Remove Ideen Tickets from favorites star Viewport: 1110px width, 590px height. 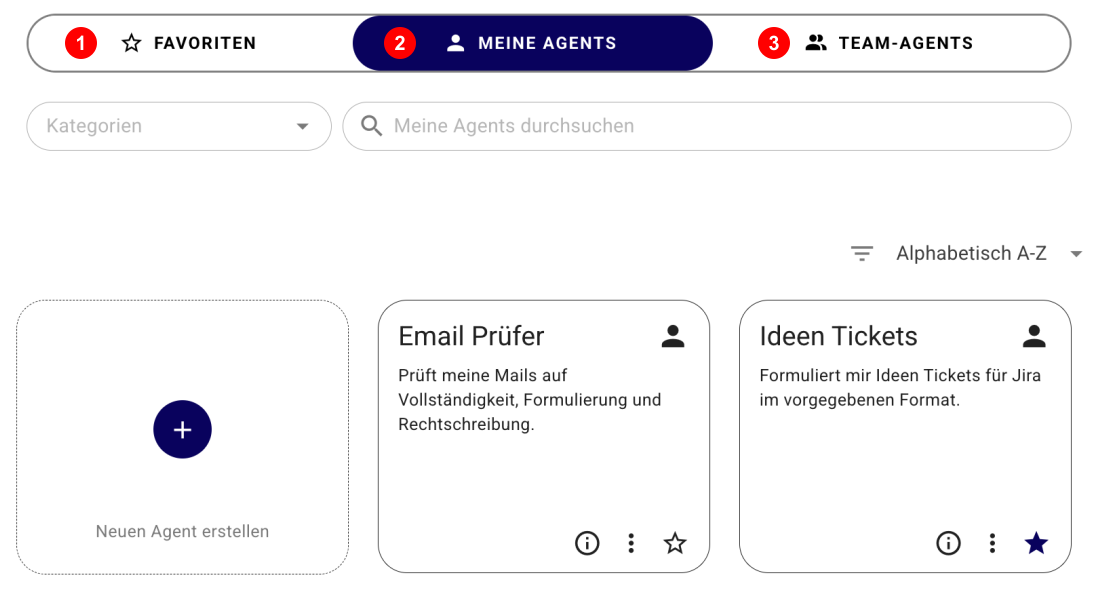click(x=1036, y=543)
